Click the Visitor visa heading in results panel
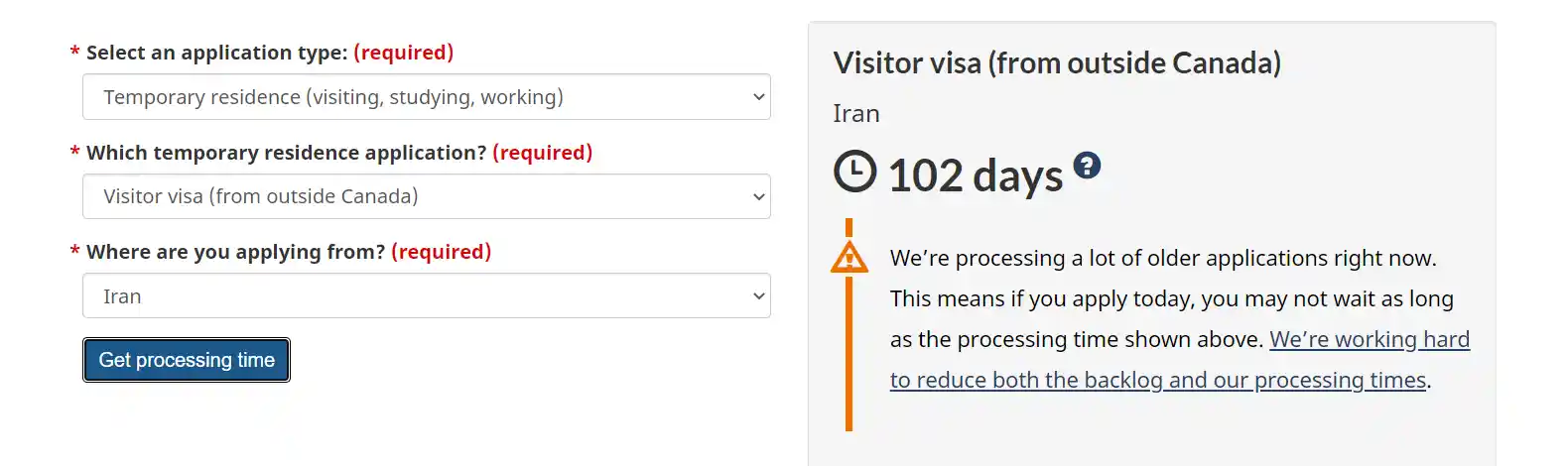Image resolution: width=1568 pixels, height=466 pixels. coord(1057,63)
